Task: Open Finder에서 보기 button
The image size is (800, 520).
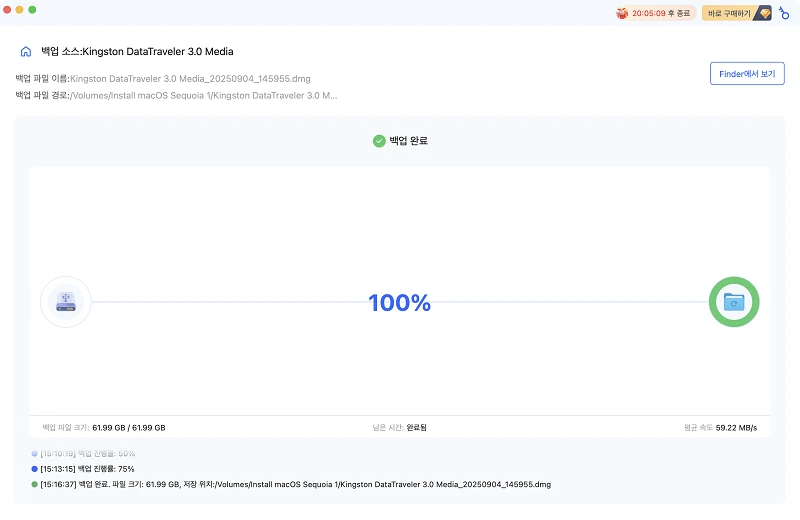Action: pyautogui.click(x=747, y=73)
